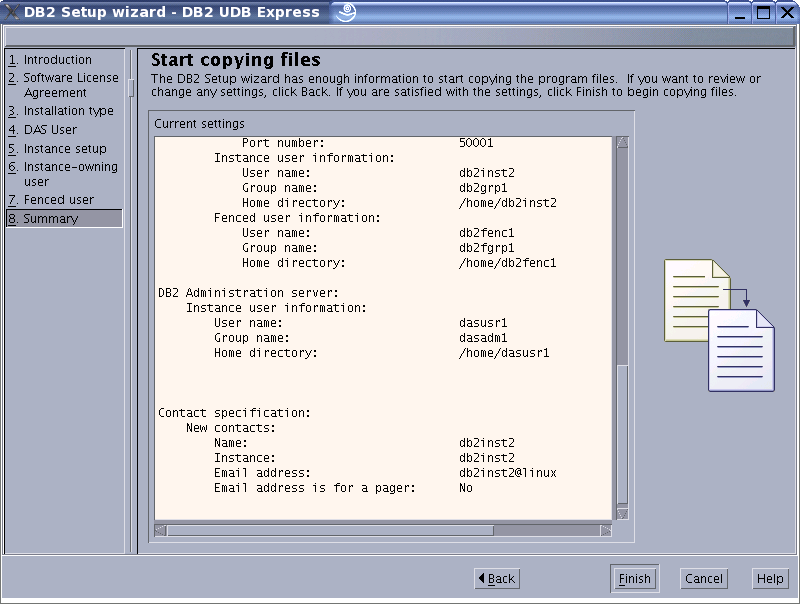The image size is (800, 604).
Task: Go Back to the previous step
Action: click(x=497, y=578)
